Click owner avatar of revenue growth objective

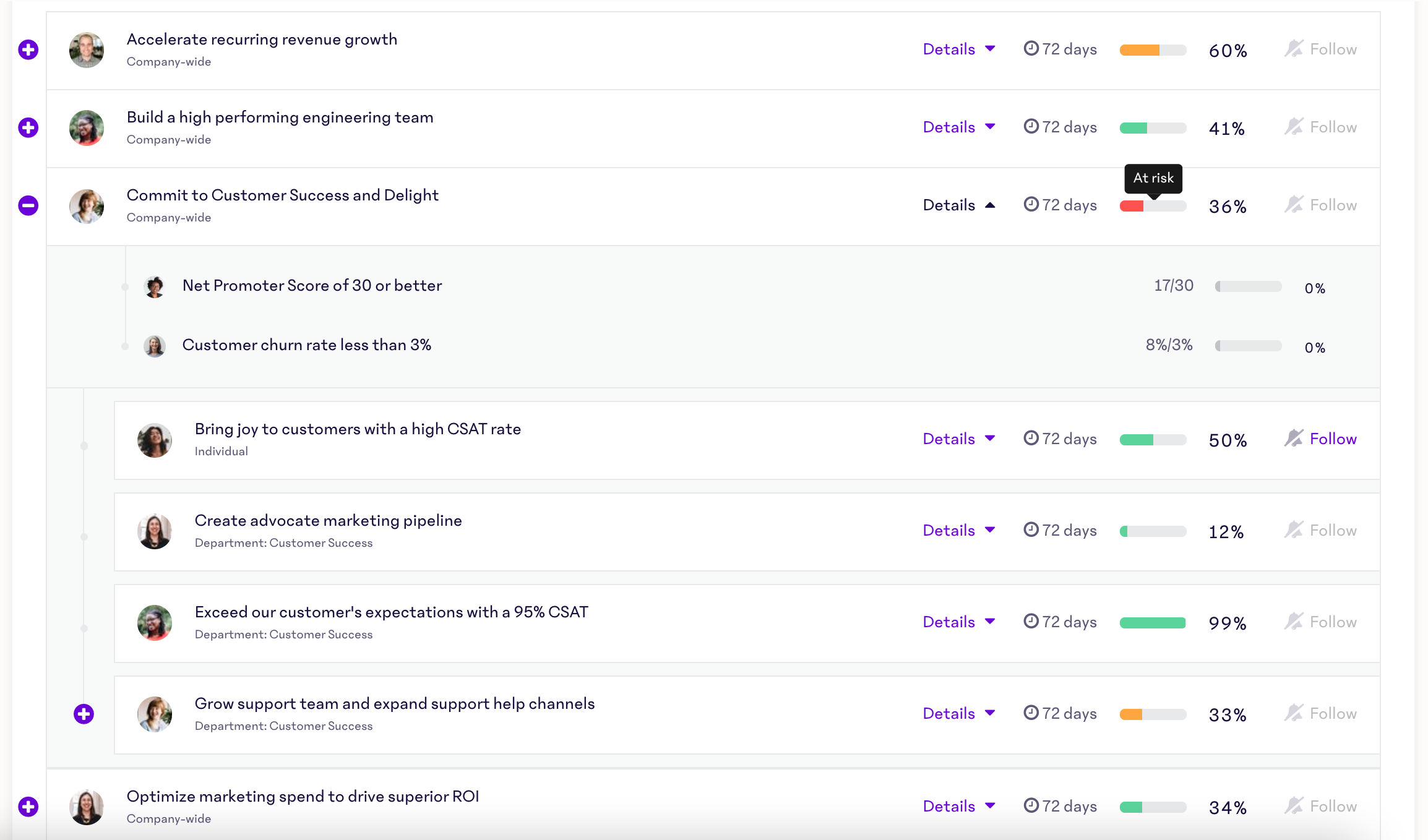click(87, 50)
